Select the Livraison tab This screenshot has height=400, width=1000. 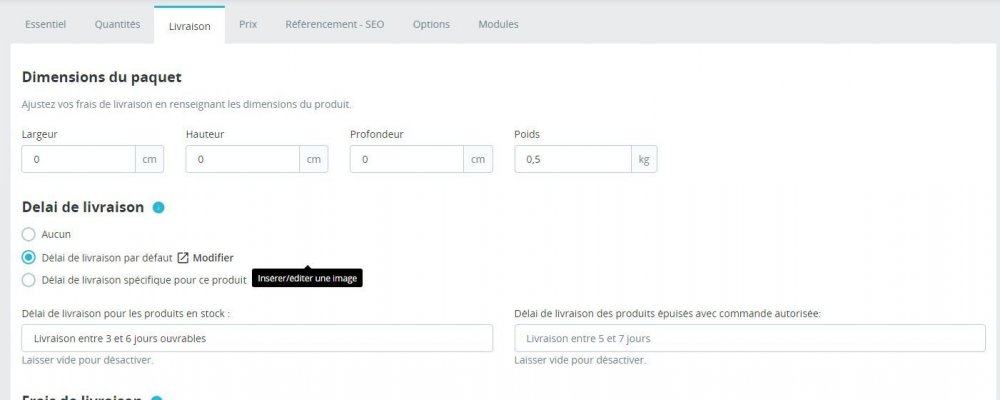(x=189, y=26)
